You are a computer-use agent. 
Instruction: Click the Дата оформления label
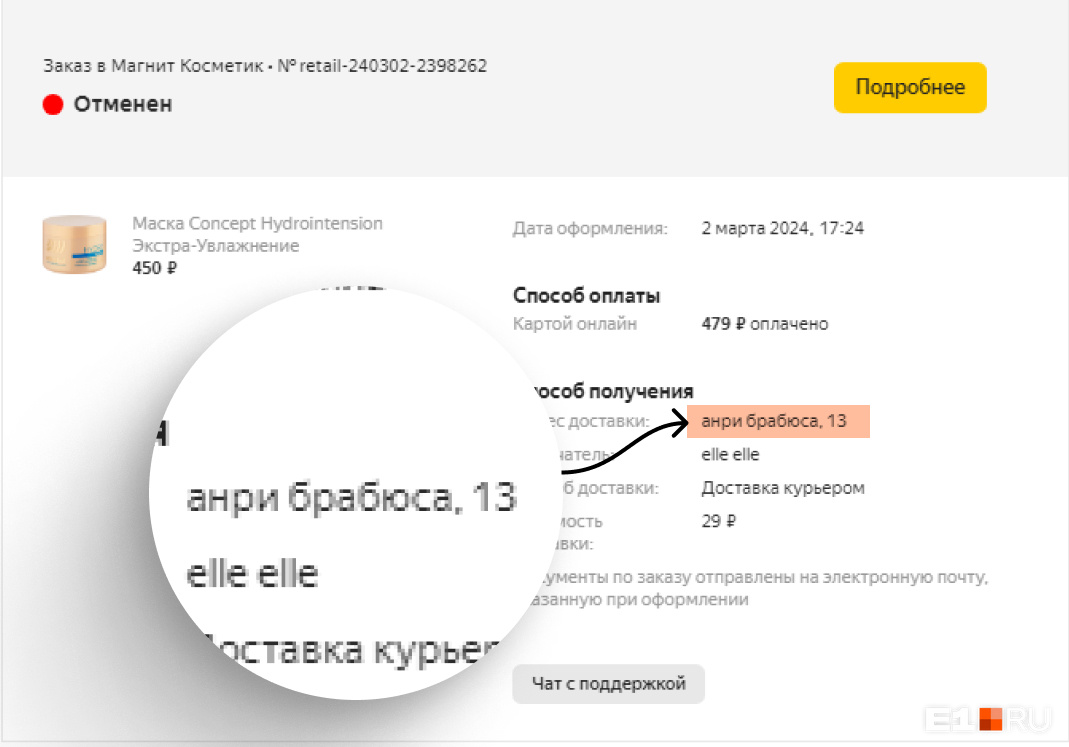pyautogui.click(x=590, y=228)
